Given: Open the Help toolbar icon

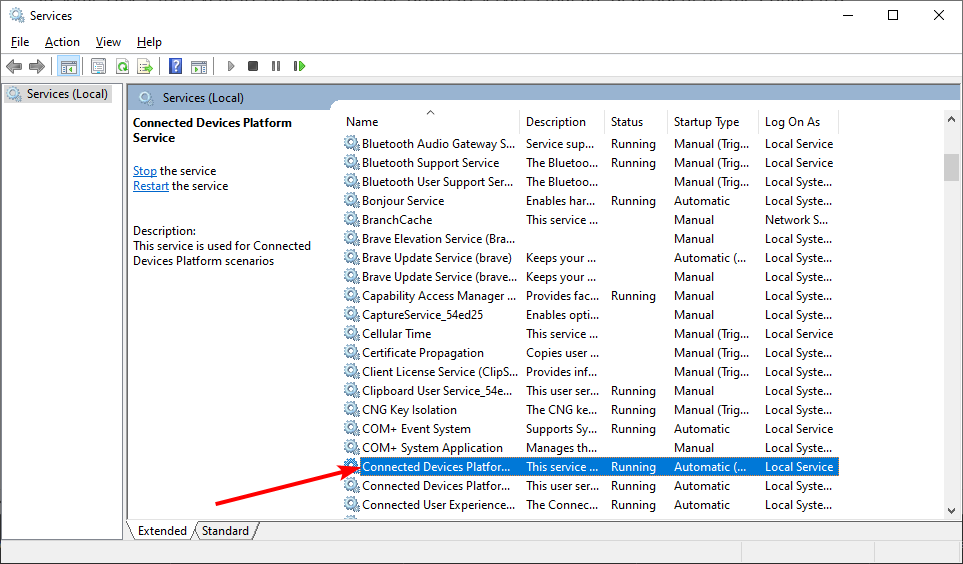Looking at the screenshot, I should point(176,66).
